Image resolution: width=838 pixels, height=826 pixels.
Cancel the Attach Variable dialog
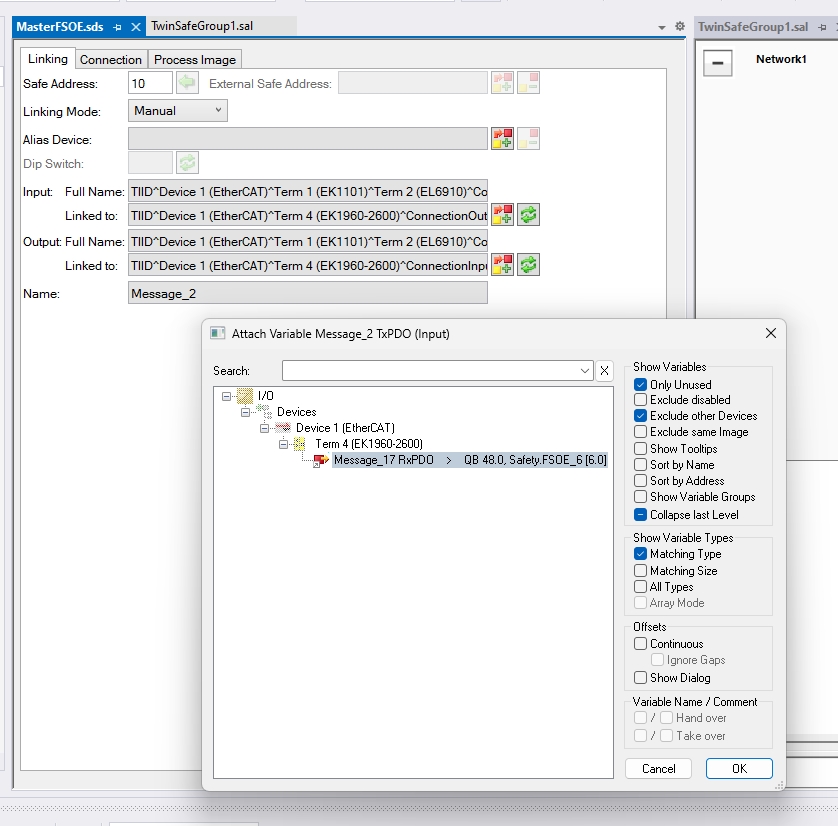[x=658, y=769]
